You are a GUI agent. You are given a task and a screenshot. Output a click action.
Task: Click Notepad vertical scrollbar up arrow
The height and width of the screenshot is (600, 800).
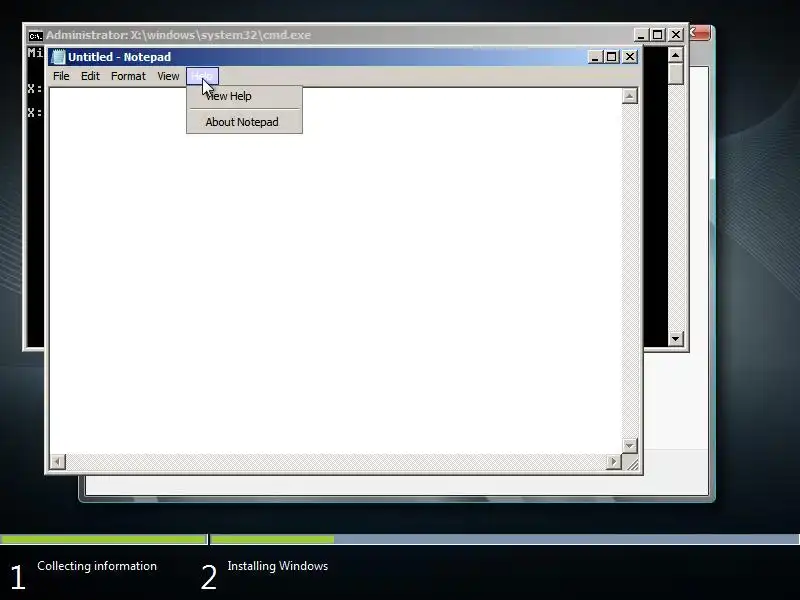pos(630,96)
